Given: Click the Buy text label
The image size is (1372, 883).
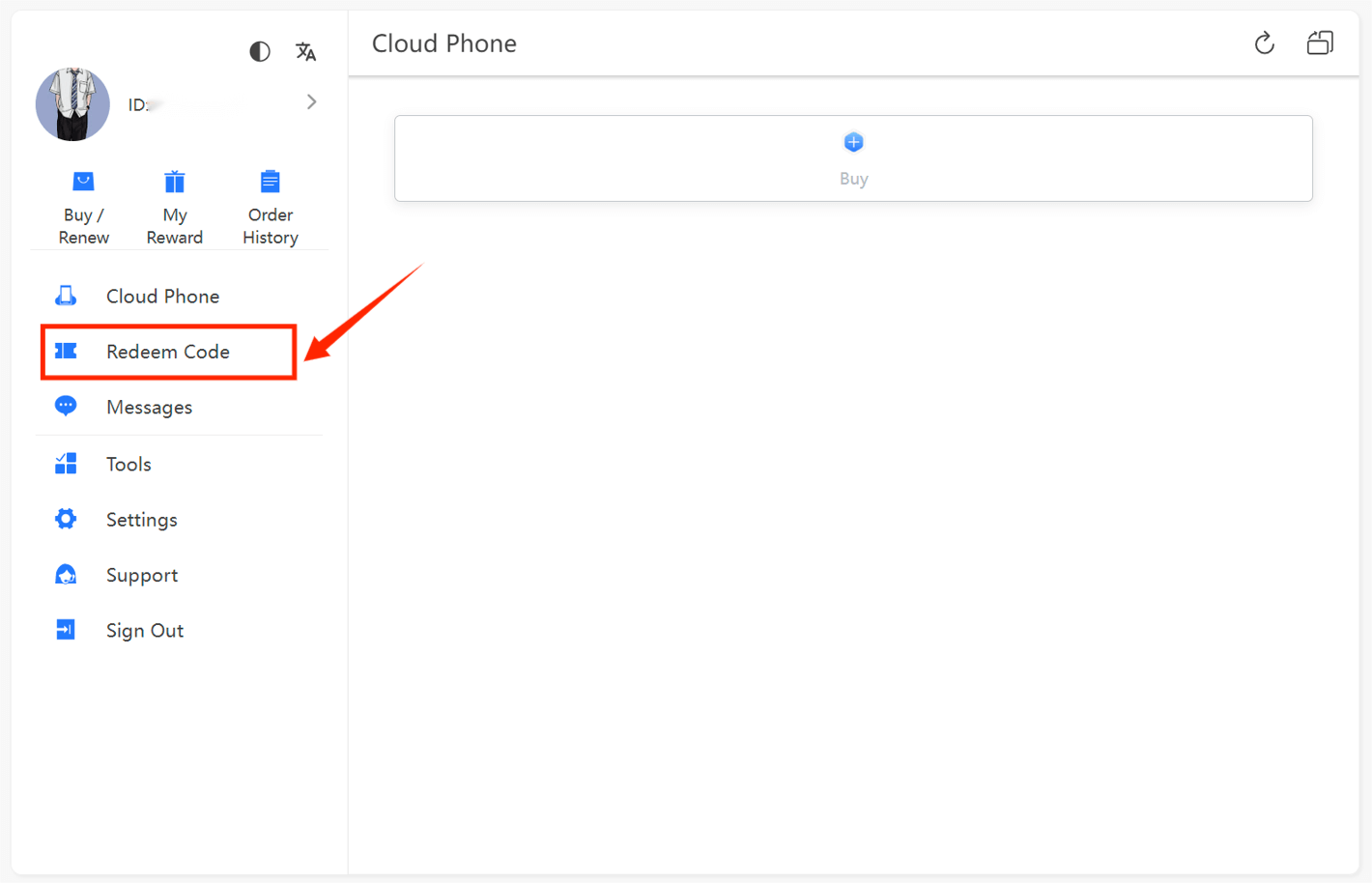Looking at the screenshot, I should (853, 179).
